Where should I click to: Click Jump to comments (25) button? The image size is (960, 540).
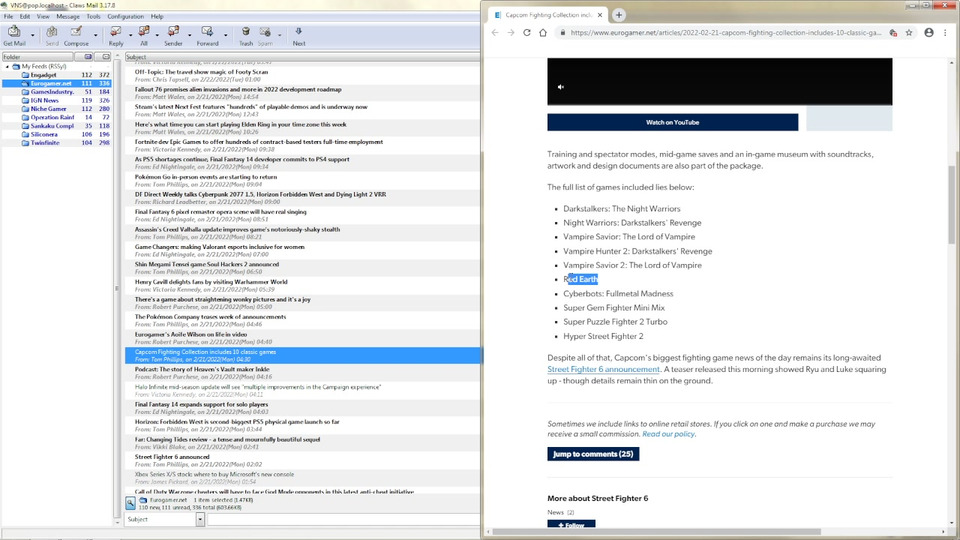pos(593,454)
